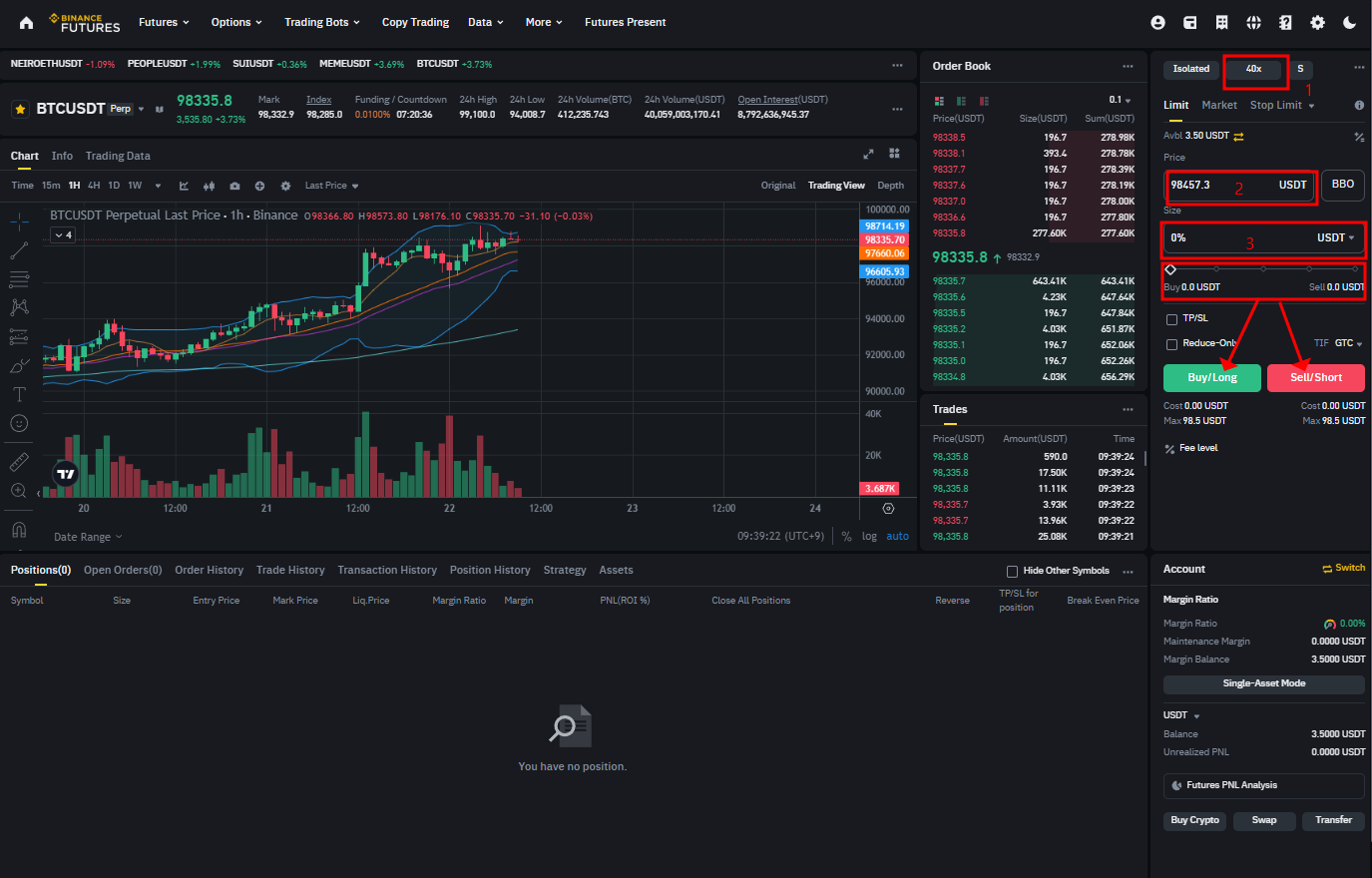Open the fee calculator icon
The width and height of the screenshot is (1372, 878).
click(x=1359, y=137)
